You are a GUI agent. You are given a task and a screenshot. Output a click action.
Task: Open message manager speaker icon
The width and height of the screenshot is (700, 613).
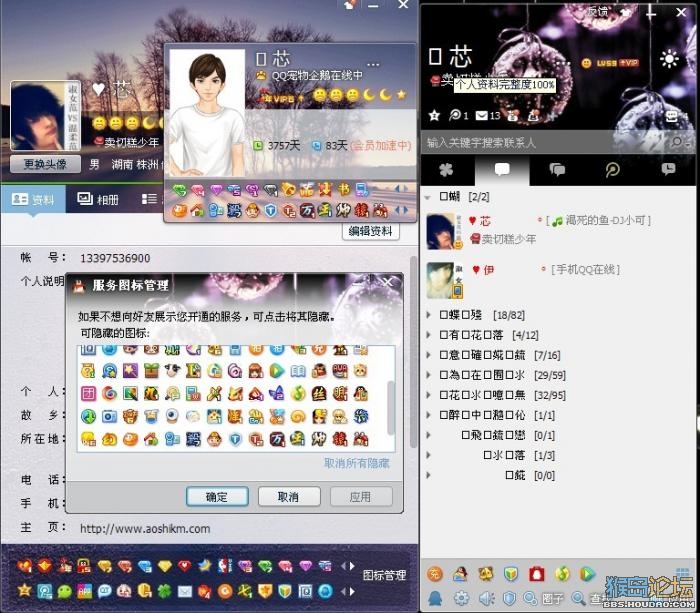(487, 598)
